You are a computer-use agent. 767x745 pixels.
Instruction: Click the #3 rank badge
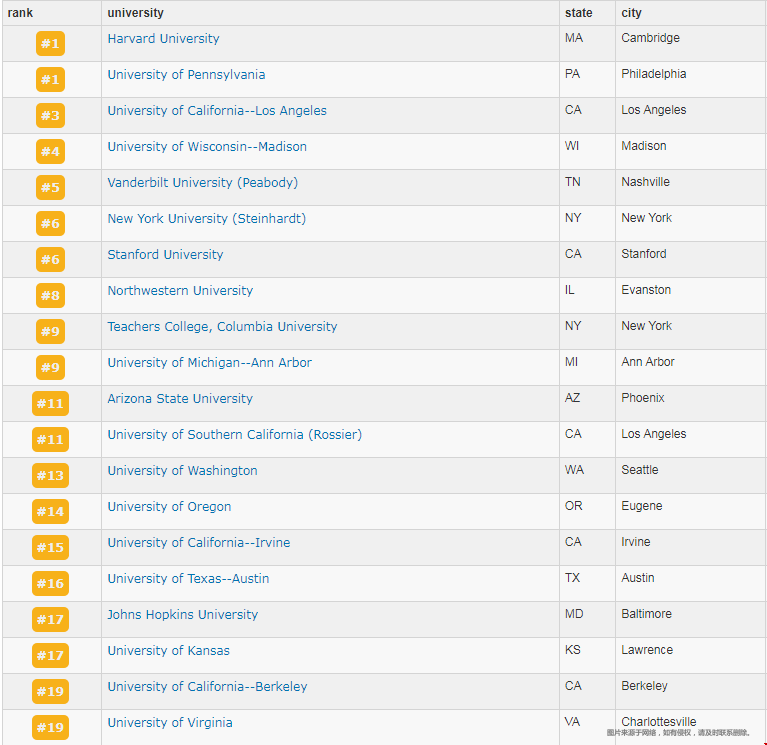[x=50, y=115]
